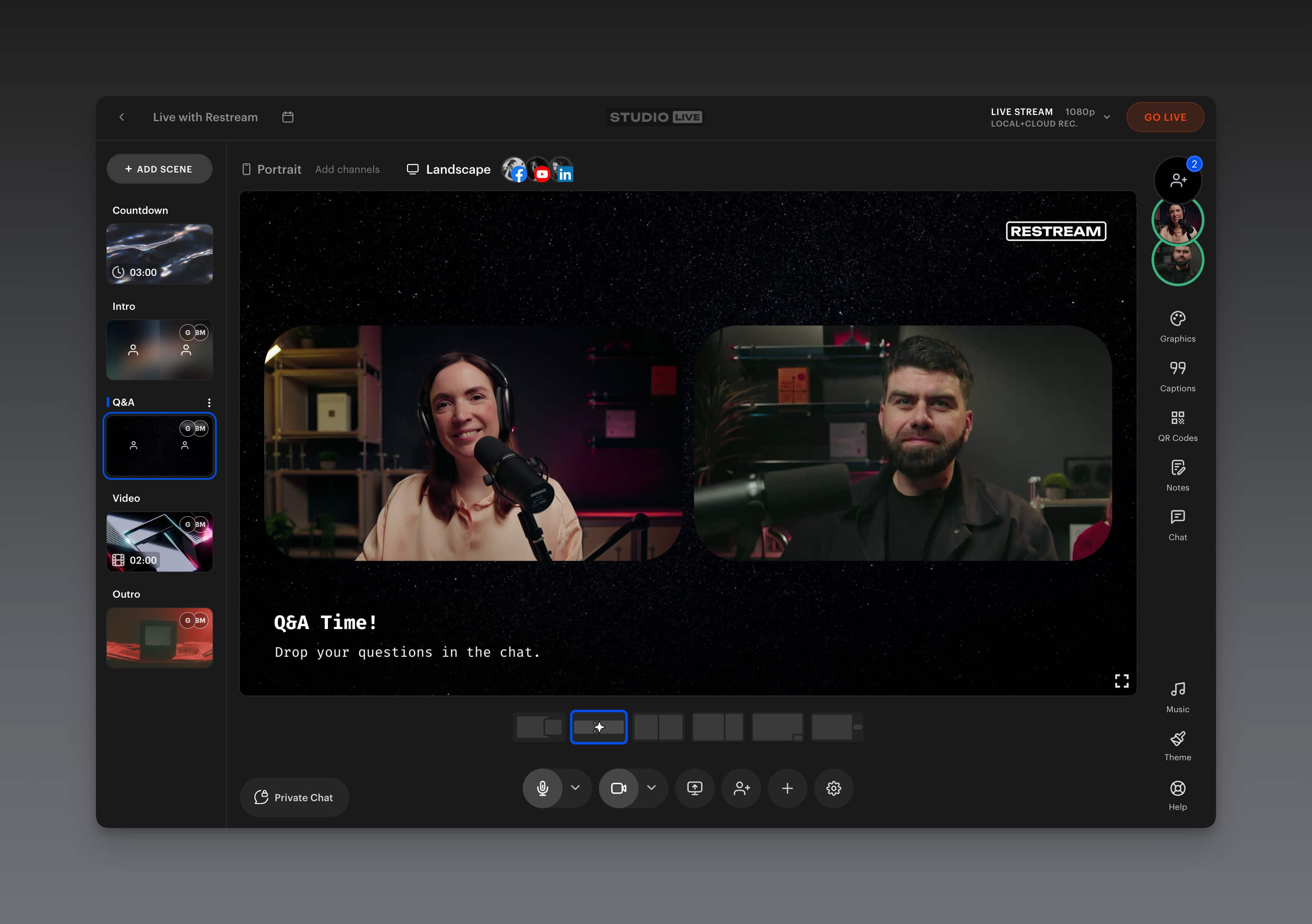The height and width of the screenshot is (924, 1312).
Task: Mute the microphone
Action: click(x=542, y=788)
